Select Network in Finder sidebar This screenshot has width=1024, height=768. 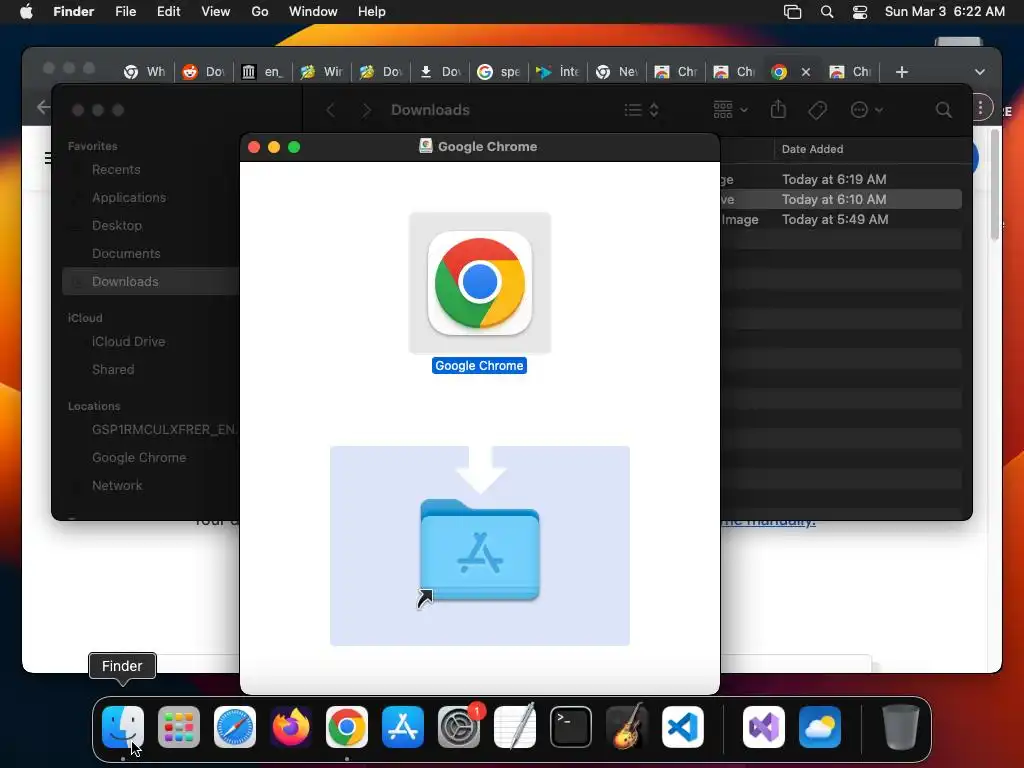[117, 486]
